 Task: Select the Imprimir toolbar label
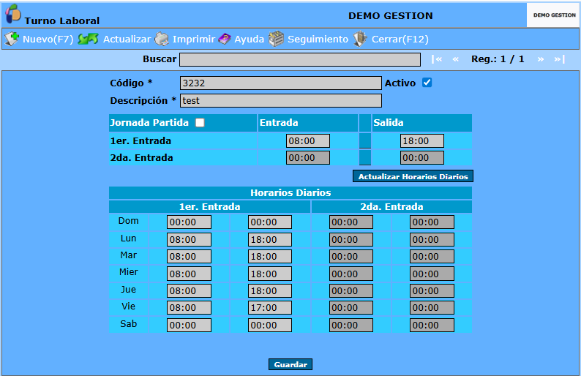click(x=193, y=39)
